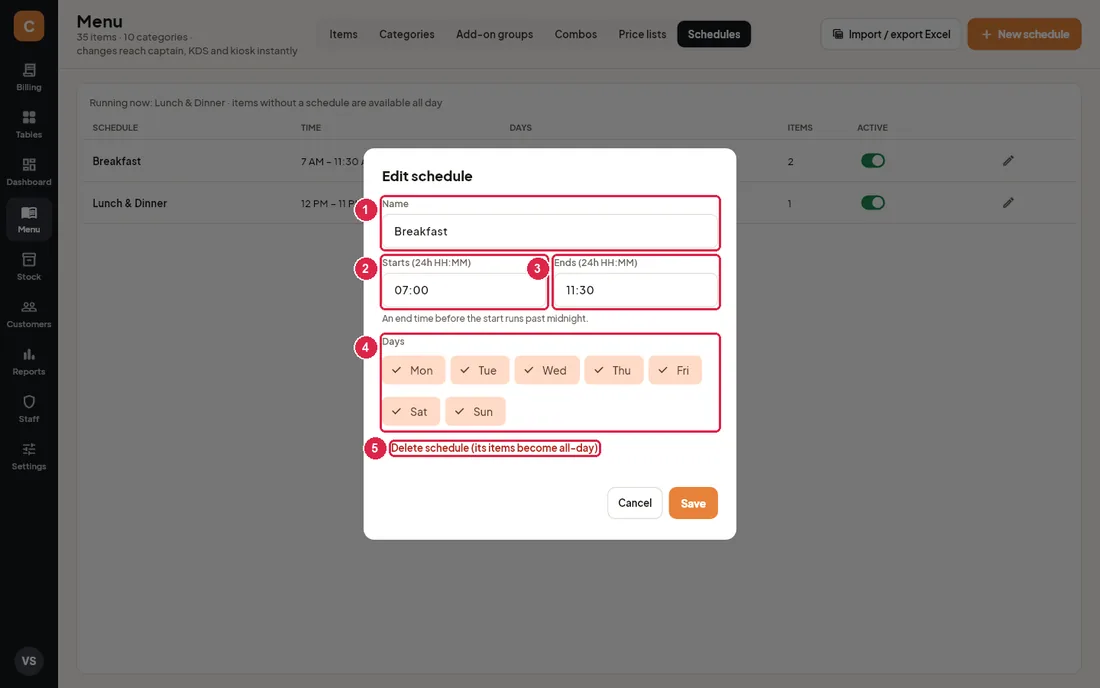Image resolution: width=1100 pixels, height=688 pixels.
Task: Open Settings in the sidebar
Action: coord(29,457)
